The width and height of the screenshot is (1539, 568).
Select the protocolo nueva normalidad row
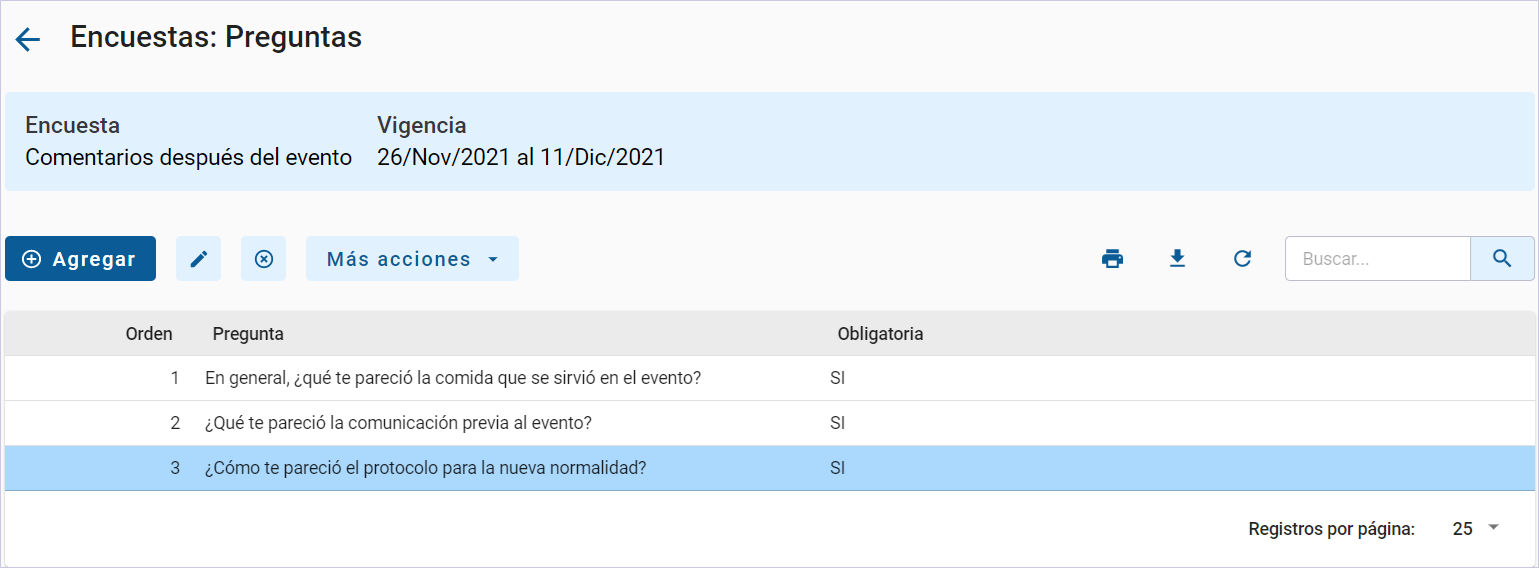[x=425, y=468]
